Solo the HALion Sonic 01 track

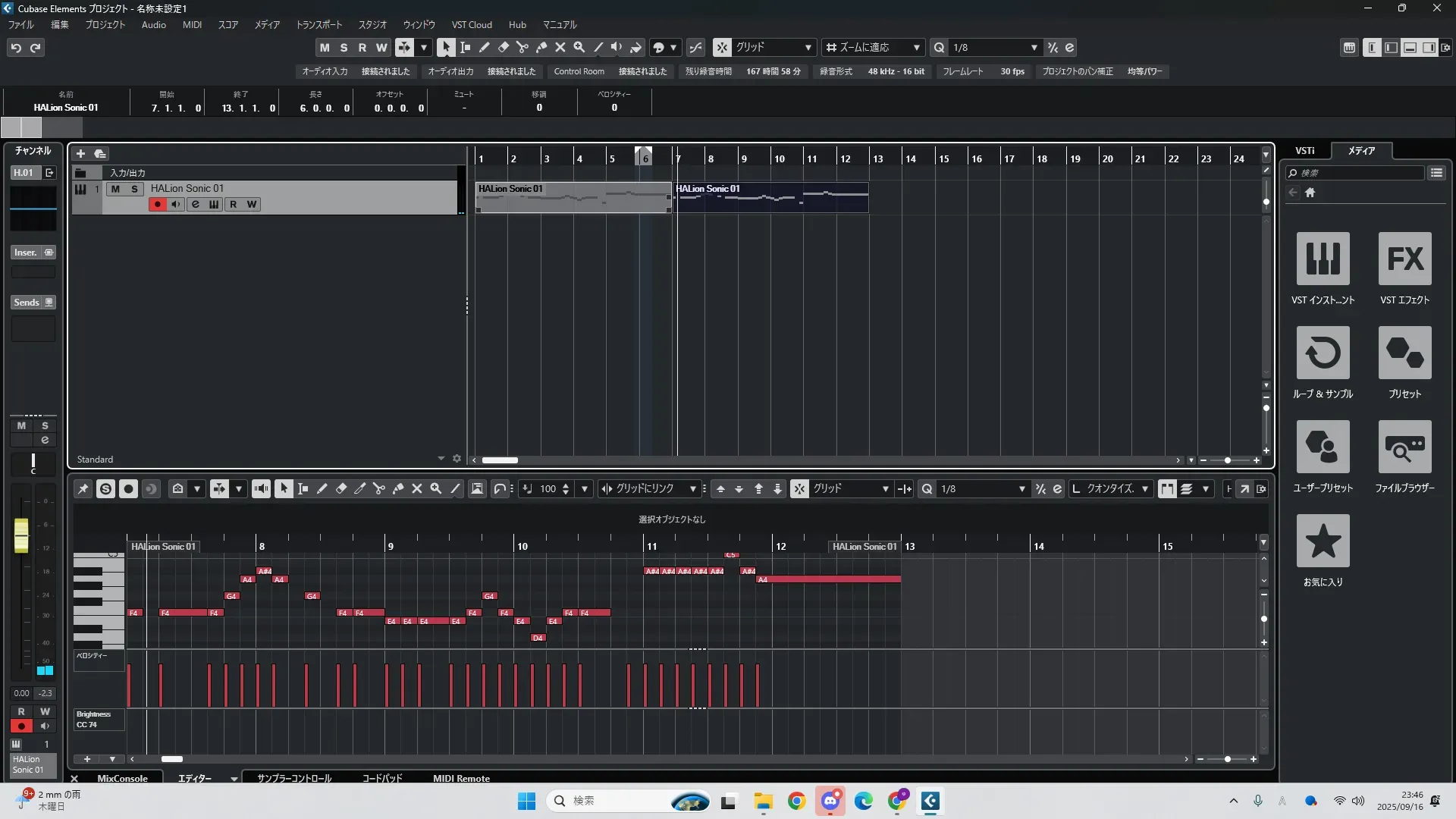(x=134, y=189)
